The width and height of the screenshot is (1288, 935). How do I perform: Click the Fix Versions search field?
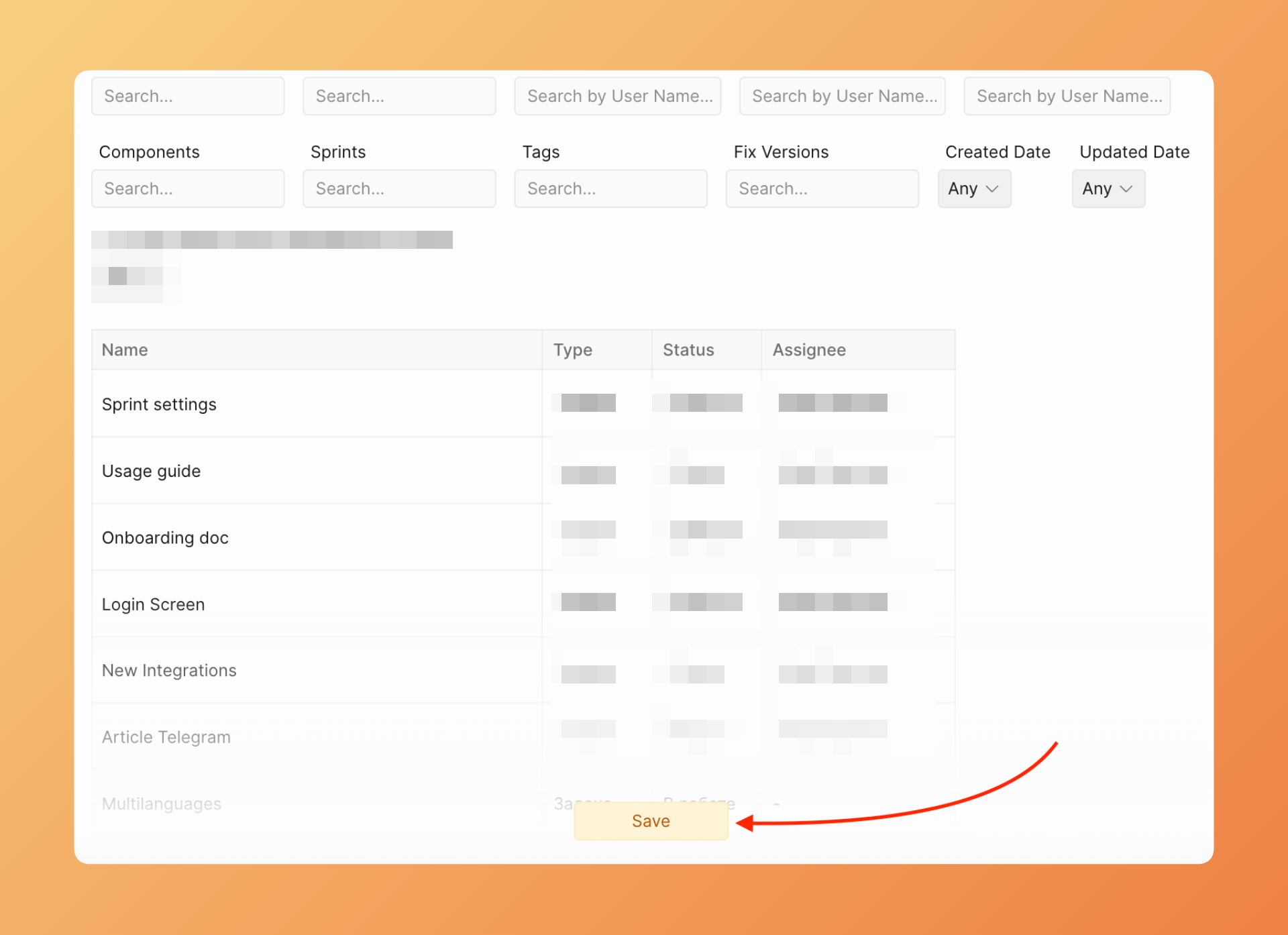tap(822, 189)
